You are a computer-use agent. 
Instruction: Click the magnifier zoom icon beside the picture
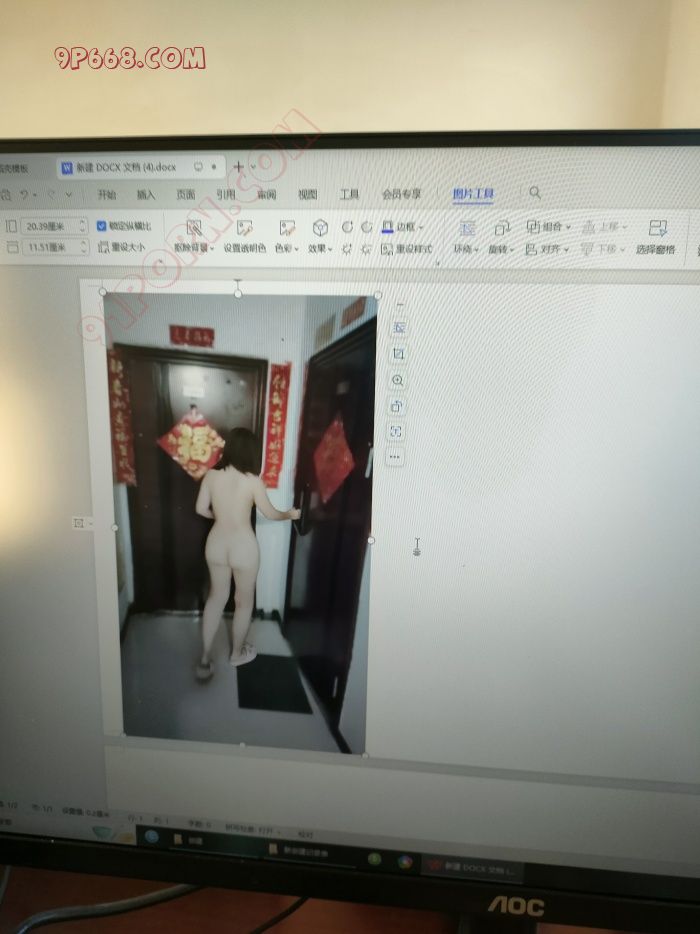[x=398, y=380]
